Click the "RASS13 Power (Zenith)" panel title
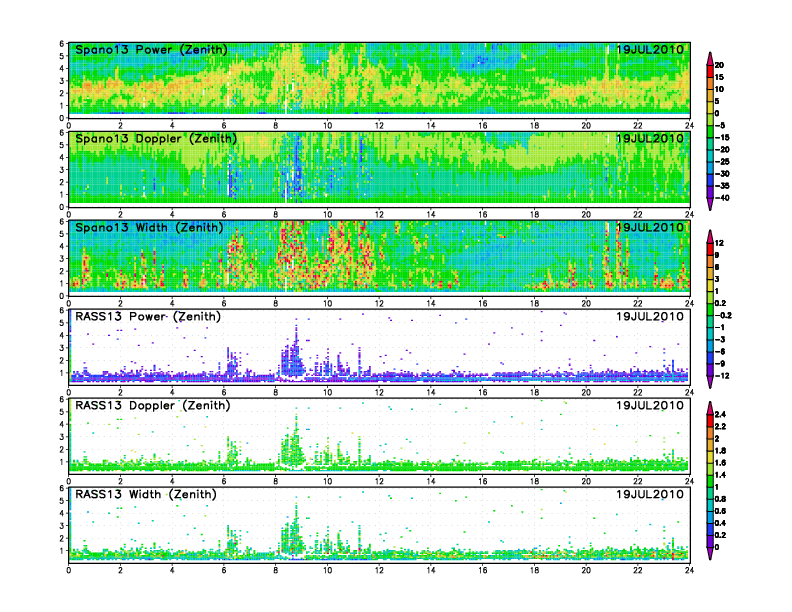The width and height of the screenshot is (792, 612). 148,316
